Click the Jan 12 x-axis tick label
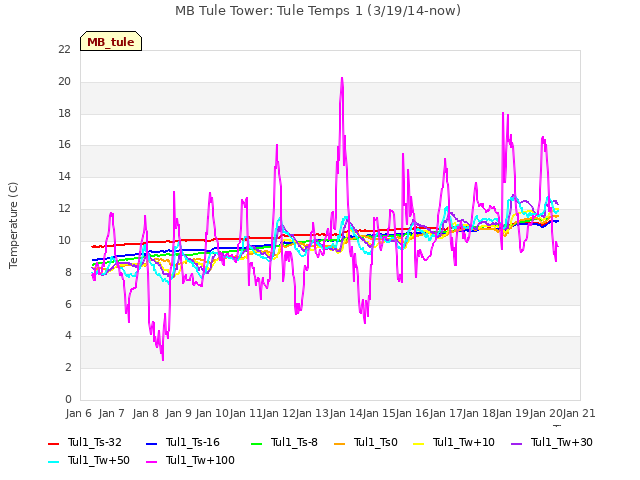The width and height of the screenshot is (640, 480). (x=279, y=413)
